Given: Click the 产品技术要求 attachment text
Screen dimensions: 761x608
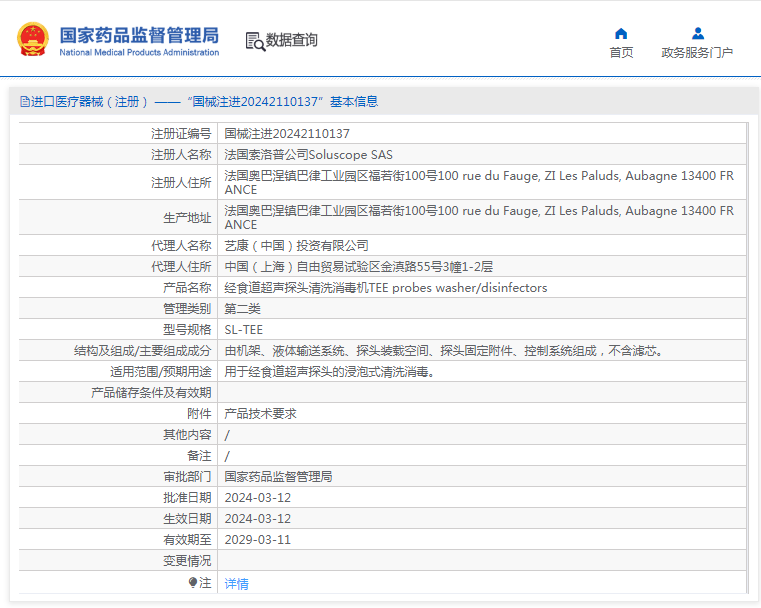Looking at the screenshot, I should pyautogui.click(x=260, y=414).
